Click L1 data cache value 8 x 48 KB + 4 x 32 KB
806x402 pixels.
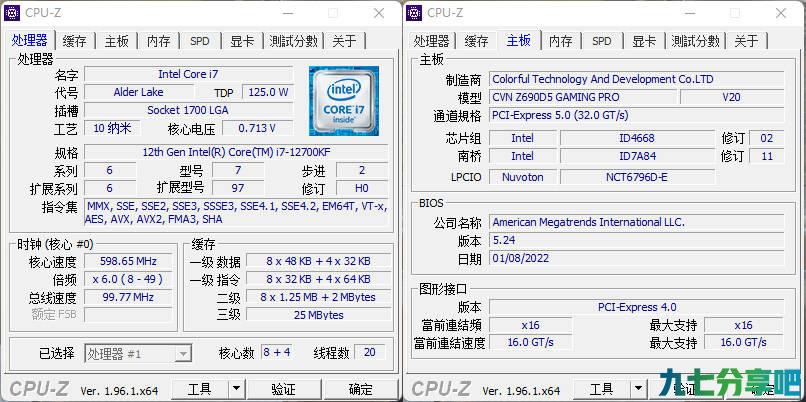[318, 261]
